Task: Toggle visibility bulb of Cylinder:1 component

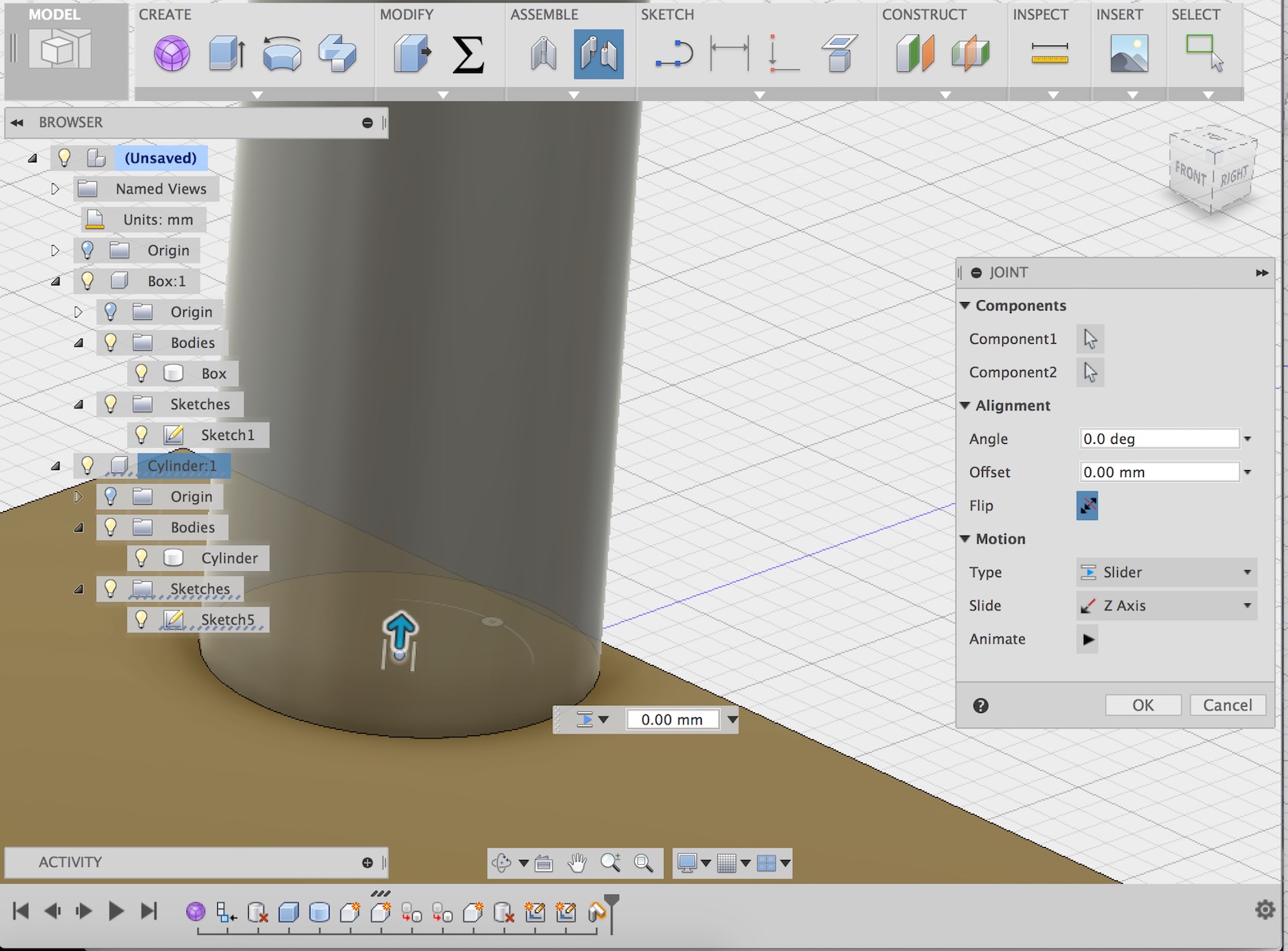Action: (x=87, y=465)
